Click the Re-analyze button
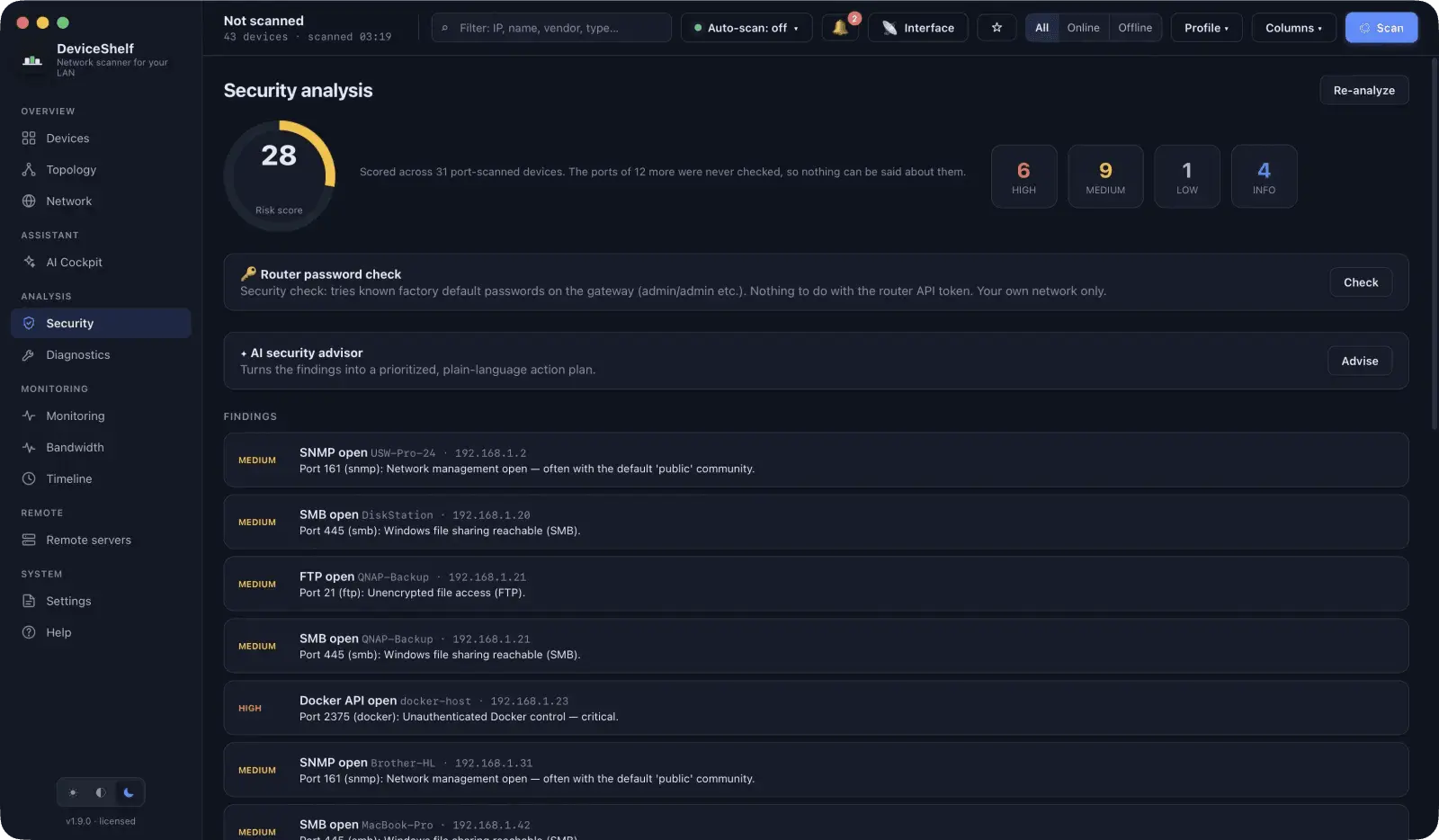This screenshot has width=1439, height=840. click(1363, 90)
